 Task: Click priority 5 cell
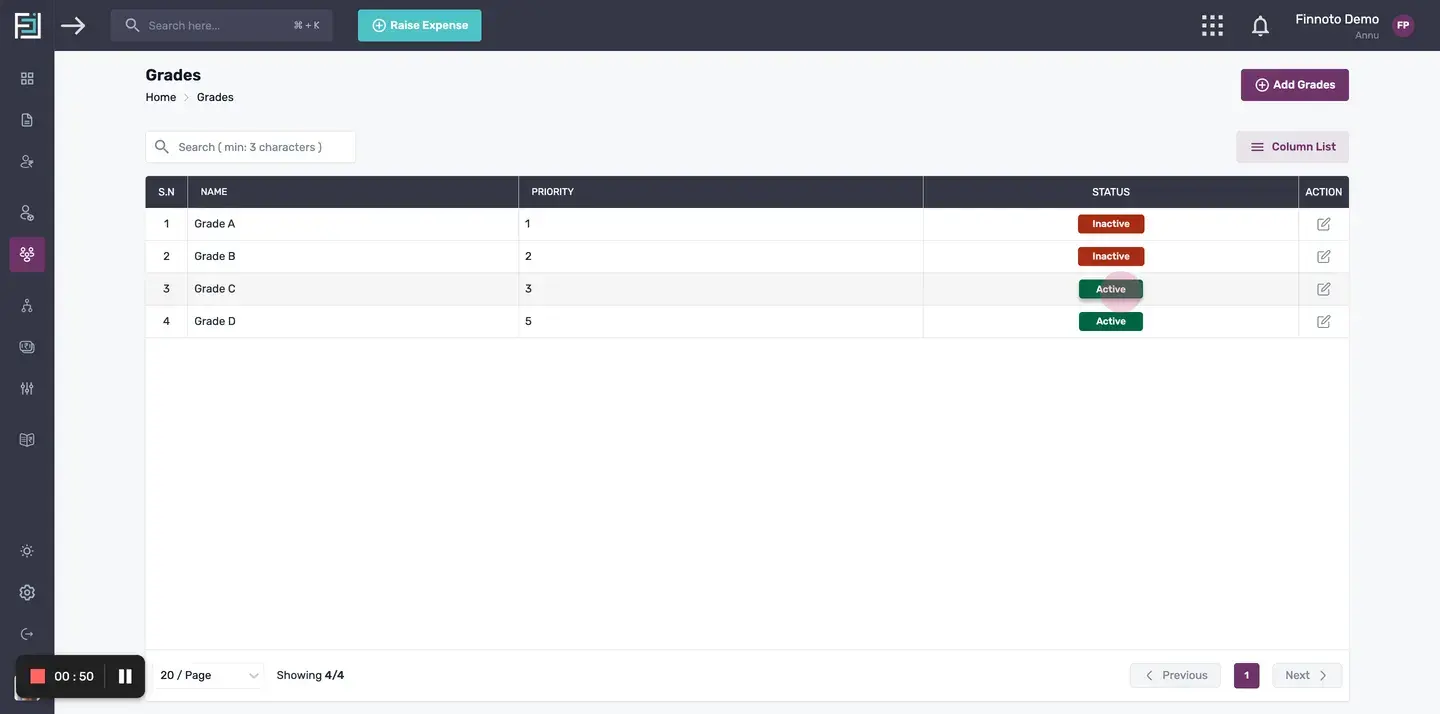tap(721, 322)
